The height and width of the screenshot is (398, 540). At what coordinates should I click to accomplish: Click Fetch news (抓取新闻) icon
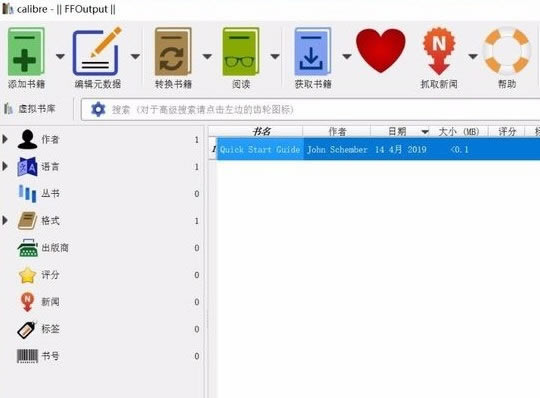[x=439, y=51]
